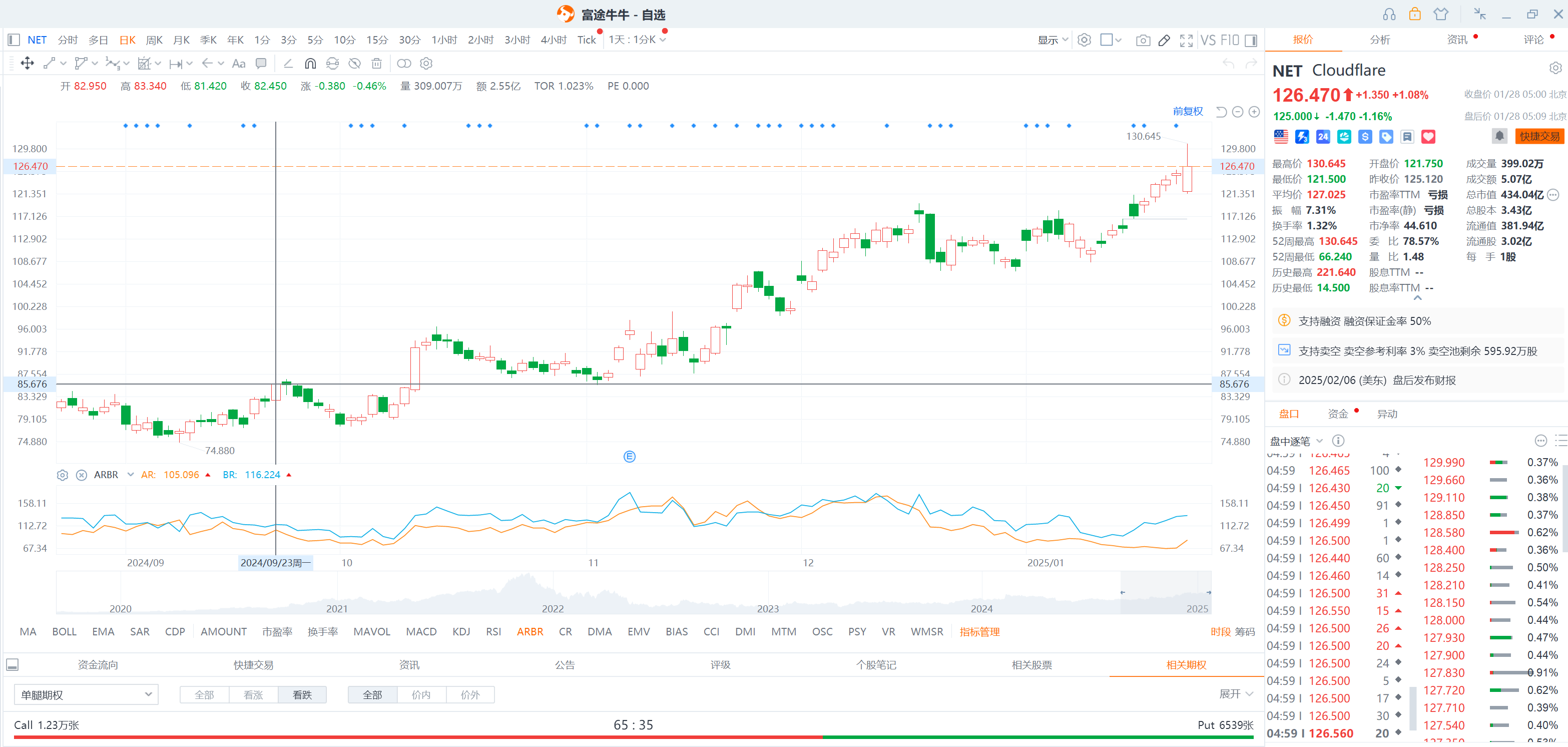Click the 筹码 chip distribution button
Image resolution: width=1568 pixels, height=747 pixels.
coord(1245,632)
